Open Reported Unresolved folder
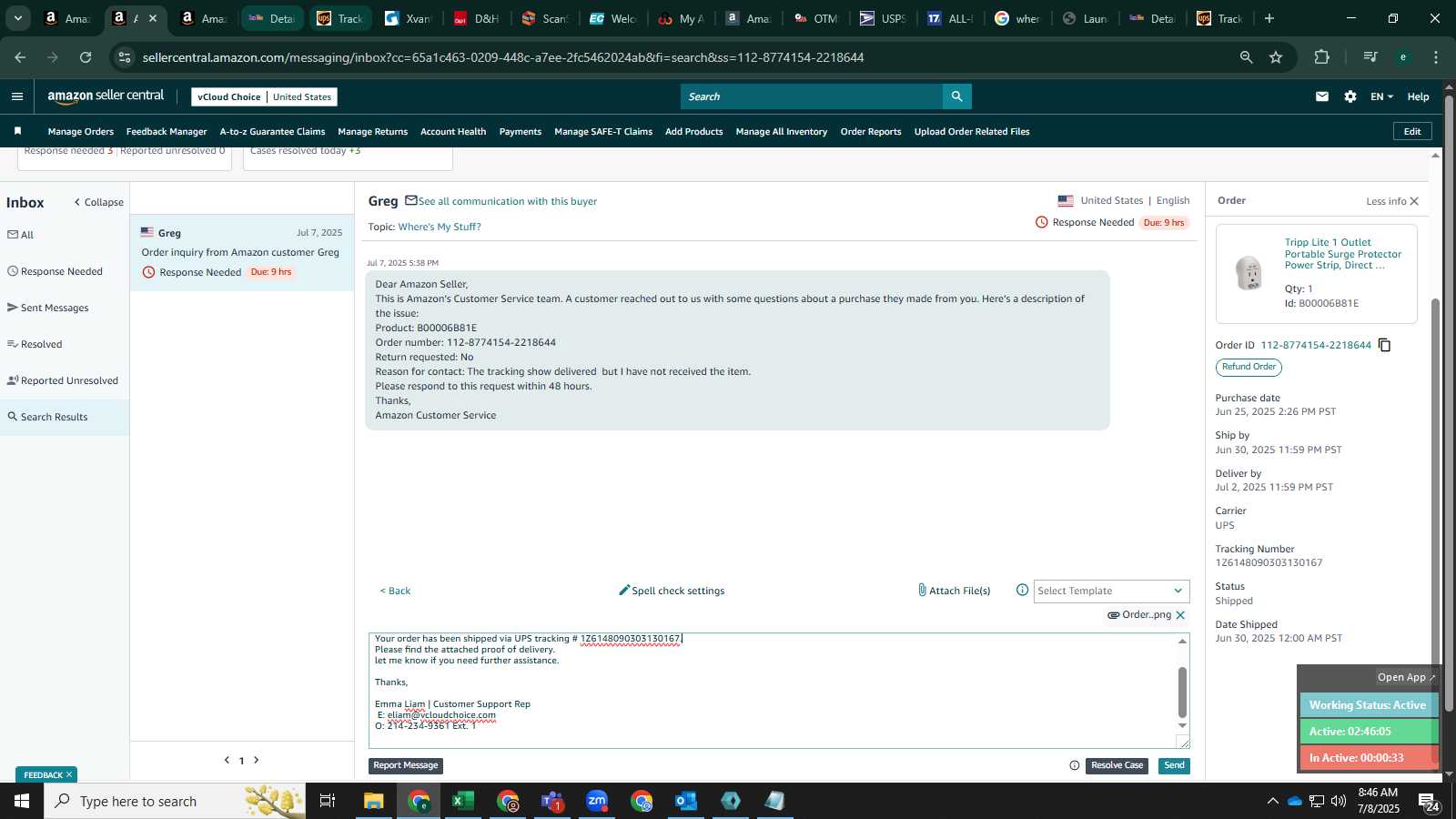Image resolution: width=1456 pixels, height=819 pixels. [63, 380]
